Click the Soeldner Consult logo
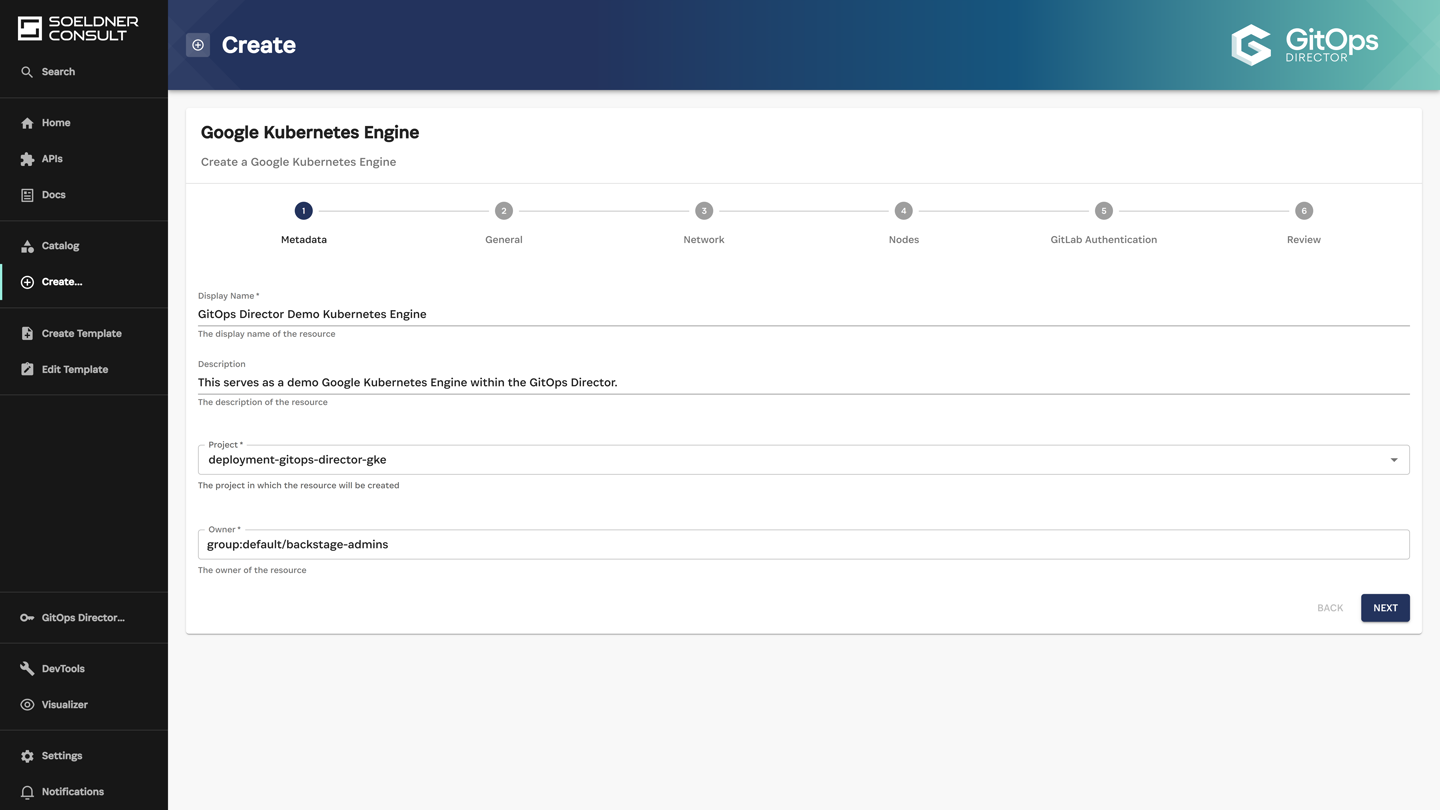Viewport: 1440px width, 810px height. 78,29
